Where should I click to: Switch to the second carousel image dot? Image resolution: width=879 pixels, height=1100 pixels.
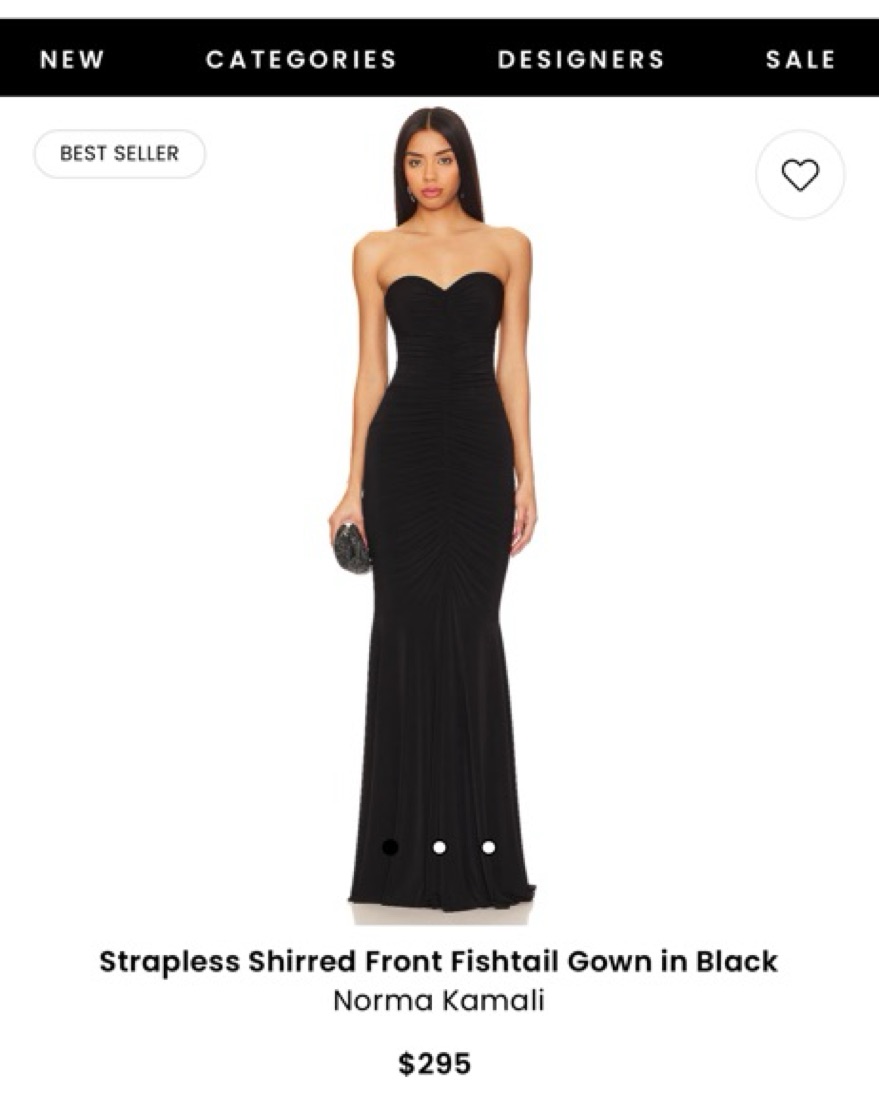coord(439,847)
